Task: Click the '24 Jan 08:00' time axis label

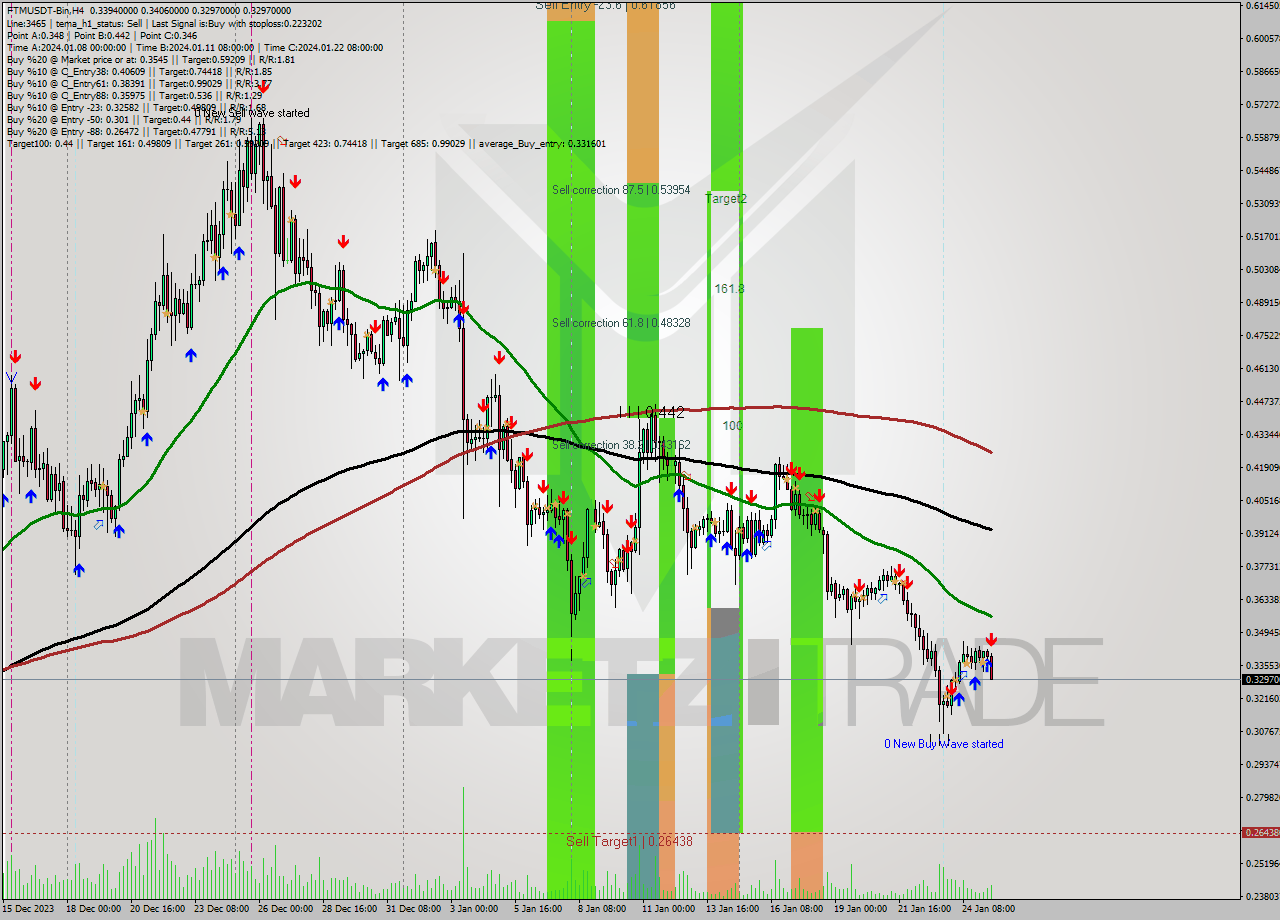Action: (x=988, y=909)
